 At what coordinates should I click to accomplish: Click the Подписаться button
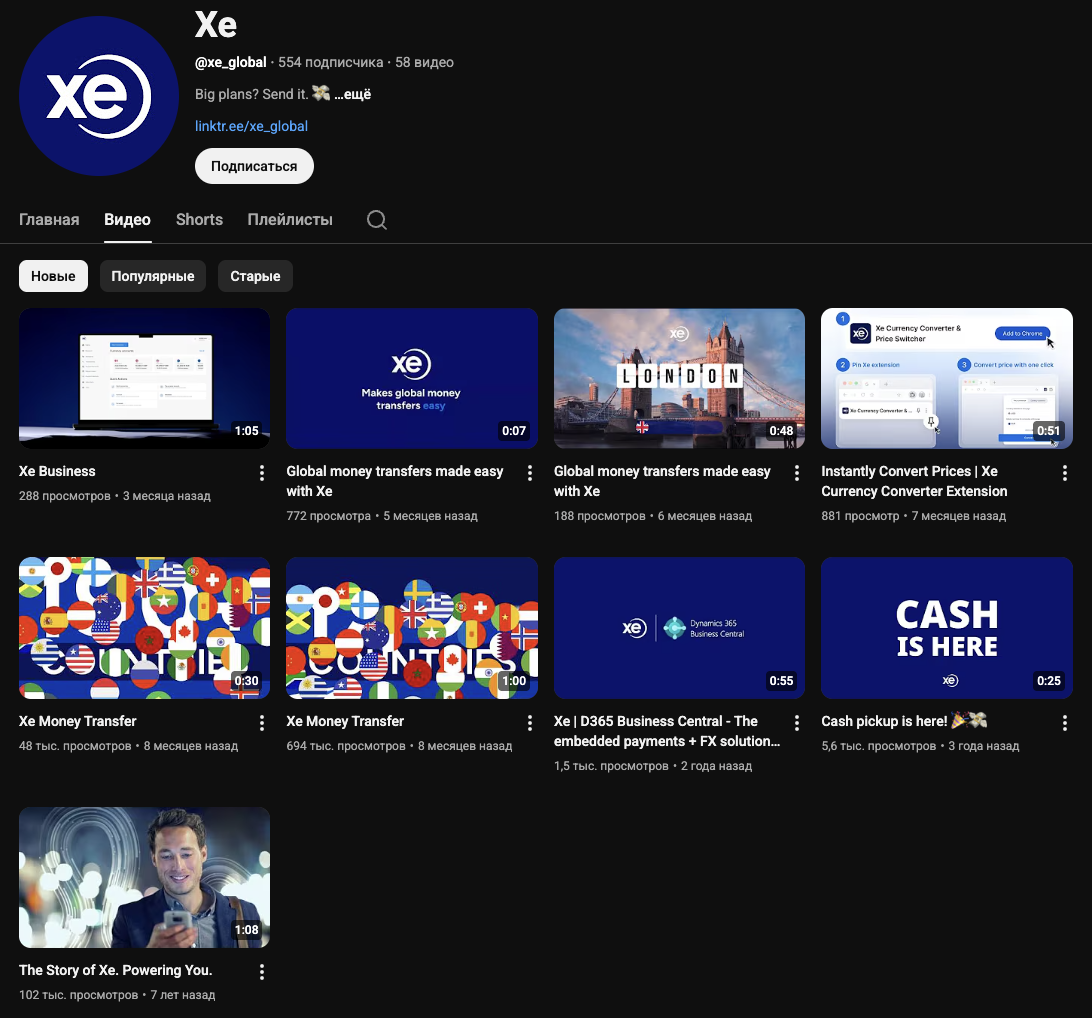(254, 166)
